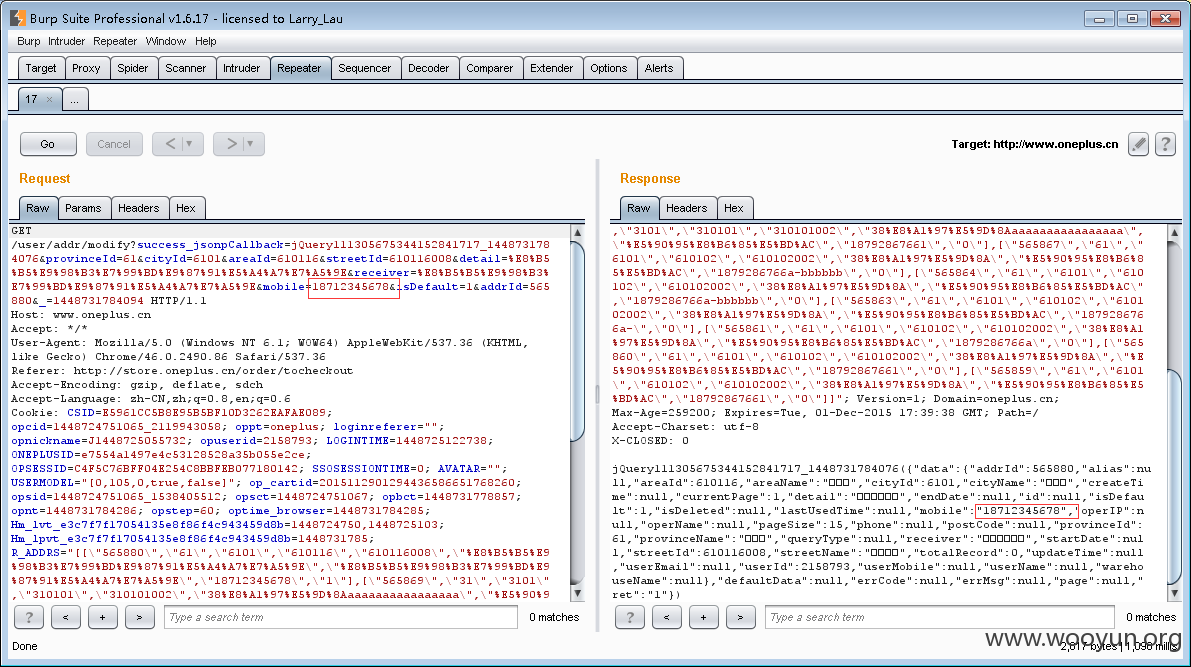Select the Response Hex tab
The height and width of the screenshot is (667, 1191).
734,208
